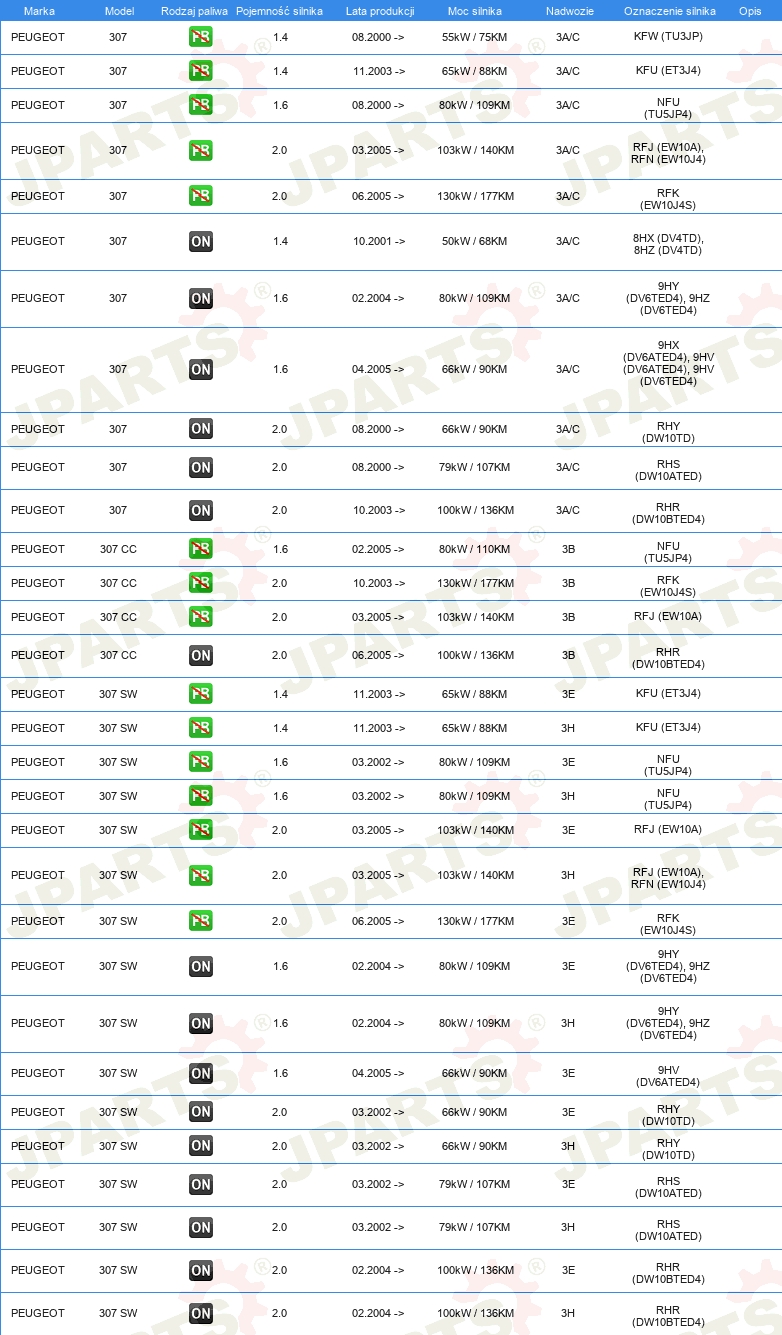Click the ON diesel icon in the 307 3A/C 10.2003 row
The image size is (782, 1335).
point(201,510)
